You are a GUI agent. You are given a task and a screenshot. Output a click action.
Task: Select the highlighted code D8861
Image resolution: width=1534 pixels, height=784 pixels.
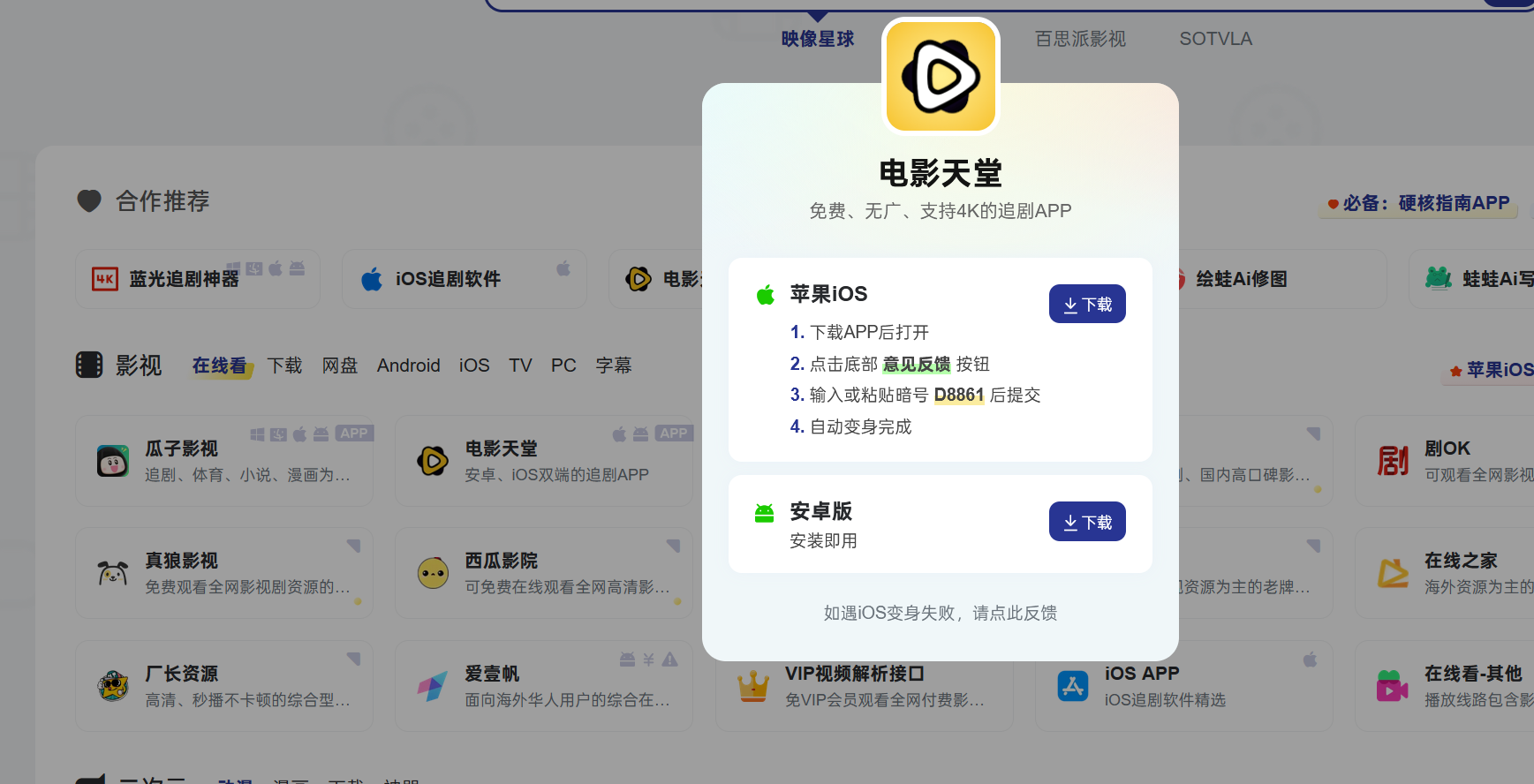click(x=959, y=395)
